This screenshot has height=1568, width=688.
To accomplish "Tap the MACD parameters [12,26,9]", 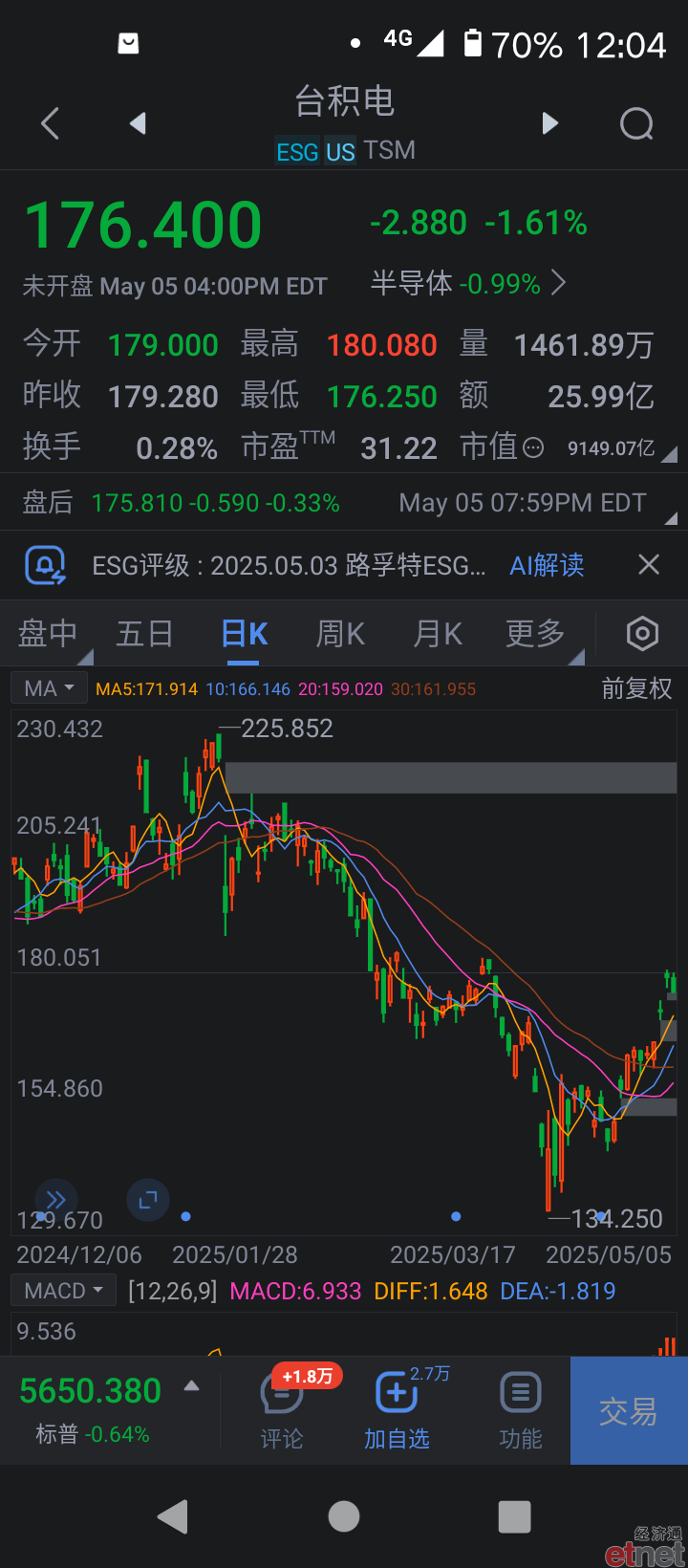I will 173,1291.
